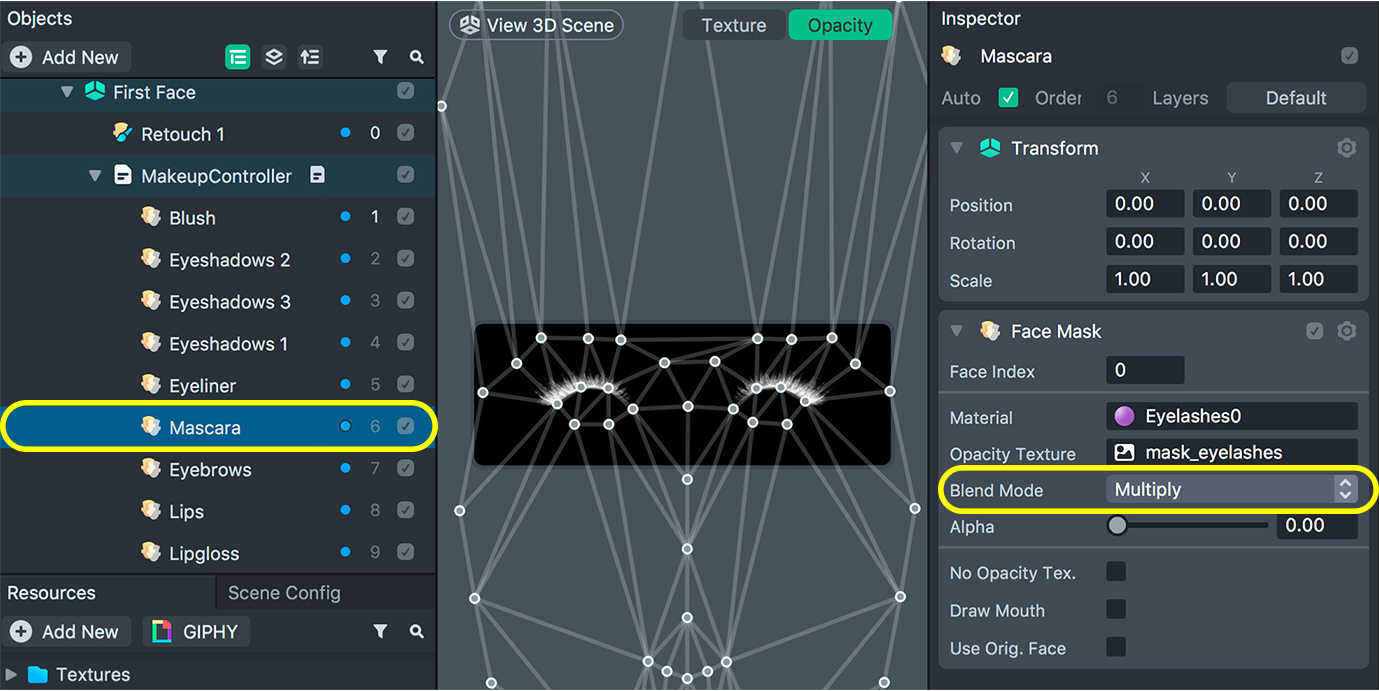
Task: Click the filter icon in Objects panel
Action: [x=380, y=57]
